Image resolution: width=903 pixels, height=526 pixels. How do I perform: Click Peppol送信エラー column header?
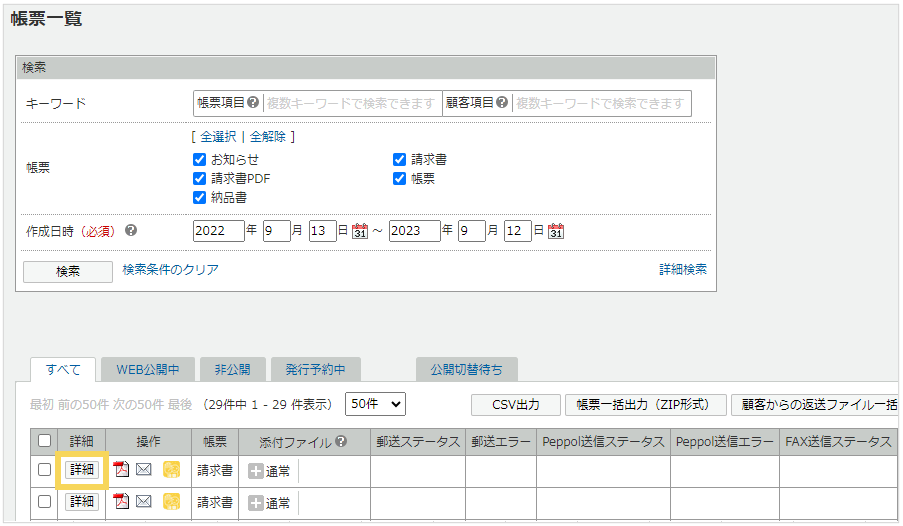[724, 442]
